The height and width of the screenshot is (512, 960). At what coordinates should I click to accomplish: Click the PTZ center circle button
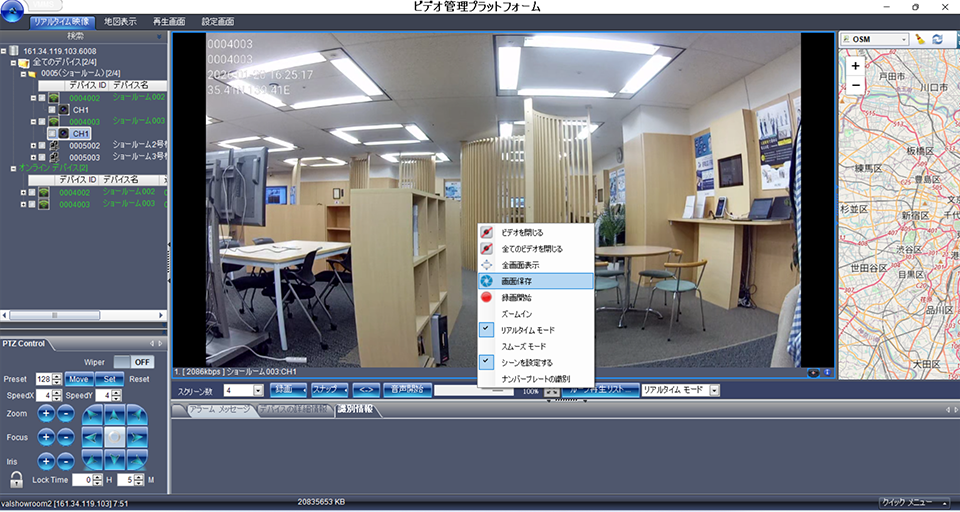click(x=114, y=437)
